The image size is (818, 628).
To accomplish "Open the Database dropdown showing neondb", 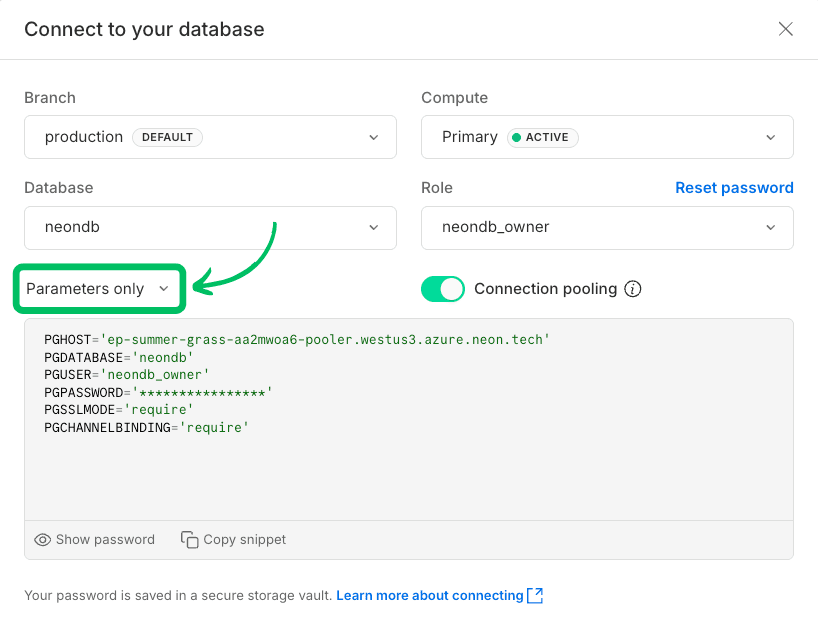I will point(210,228).
